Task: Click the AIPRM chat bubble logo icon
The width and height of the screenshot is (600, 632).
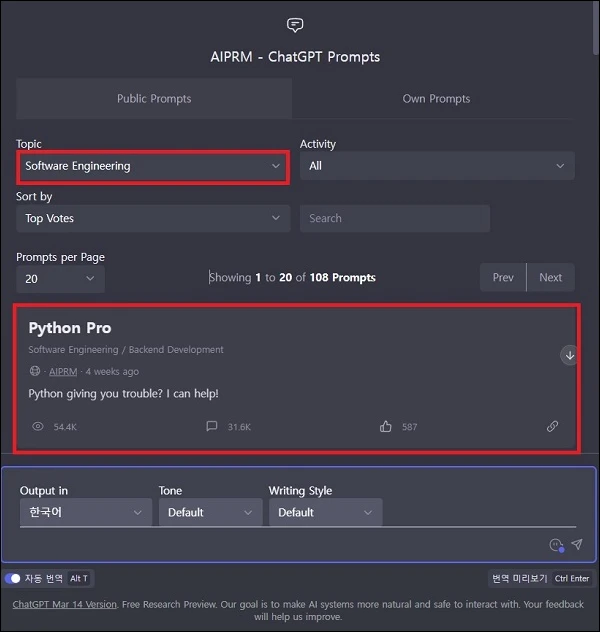Action: [295, 25]
